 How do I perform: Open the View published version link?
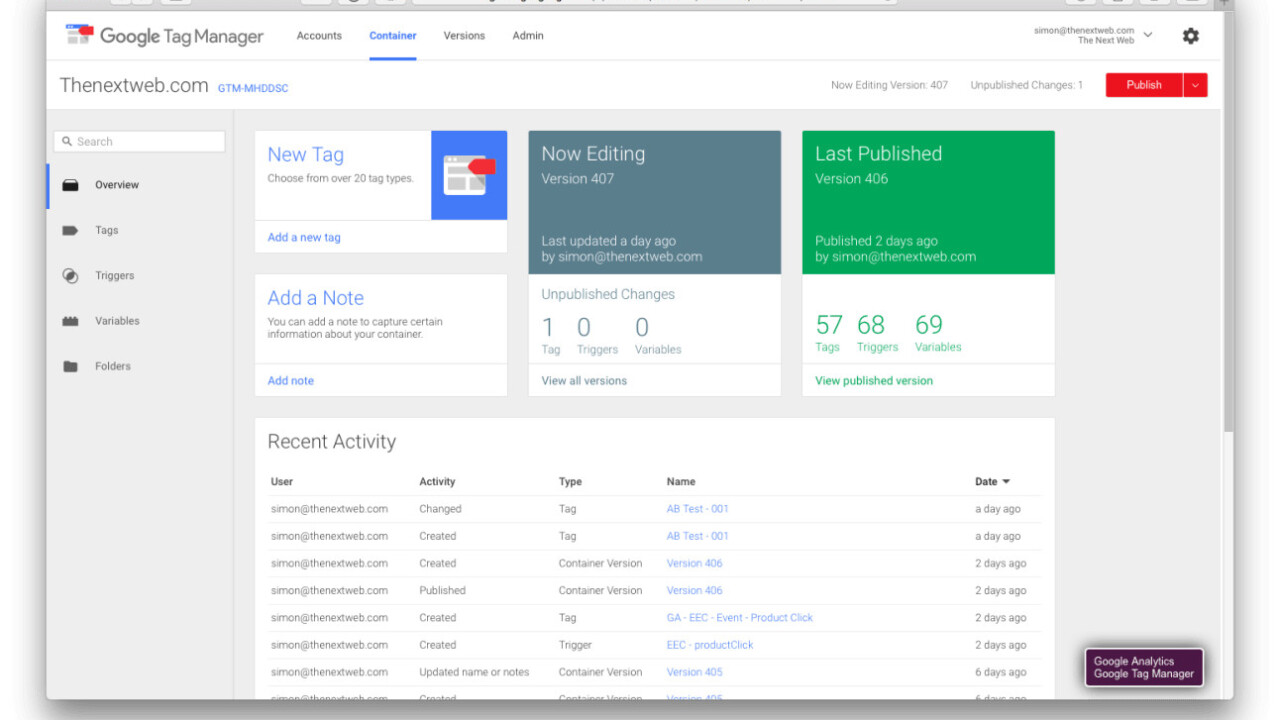coord(873,381)
